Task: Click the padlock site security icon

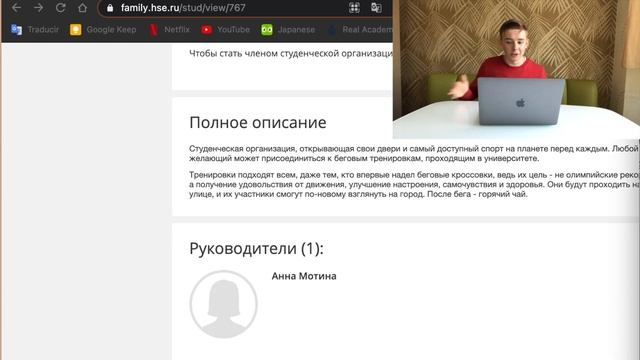Action: point(110,8)
